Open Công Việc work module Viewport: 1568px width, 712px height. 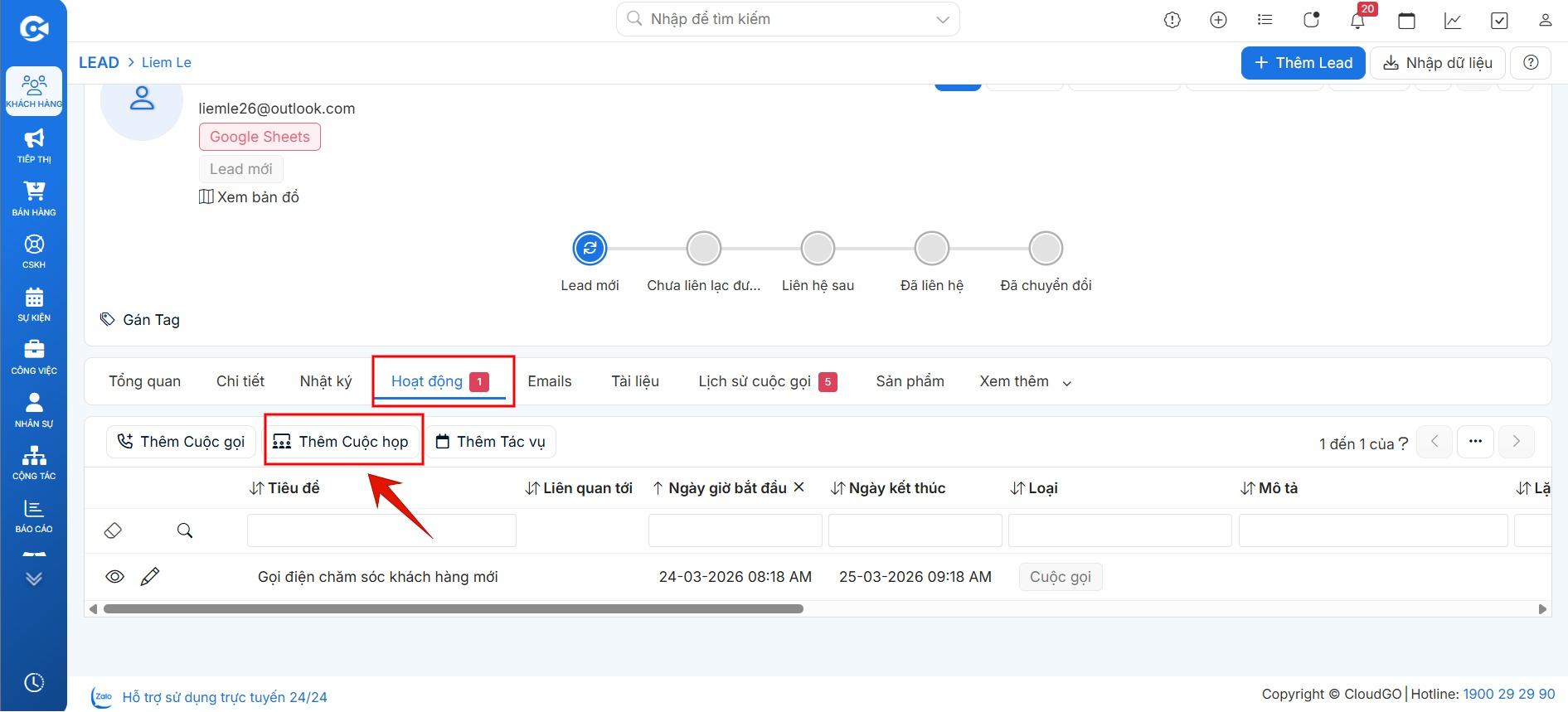[x=34, y=357]
